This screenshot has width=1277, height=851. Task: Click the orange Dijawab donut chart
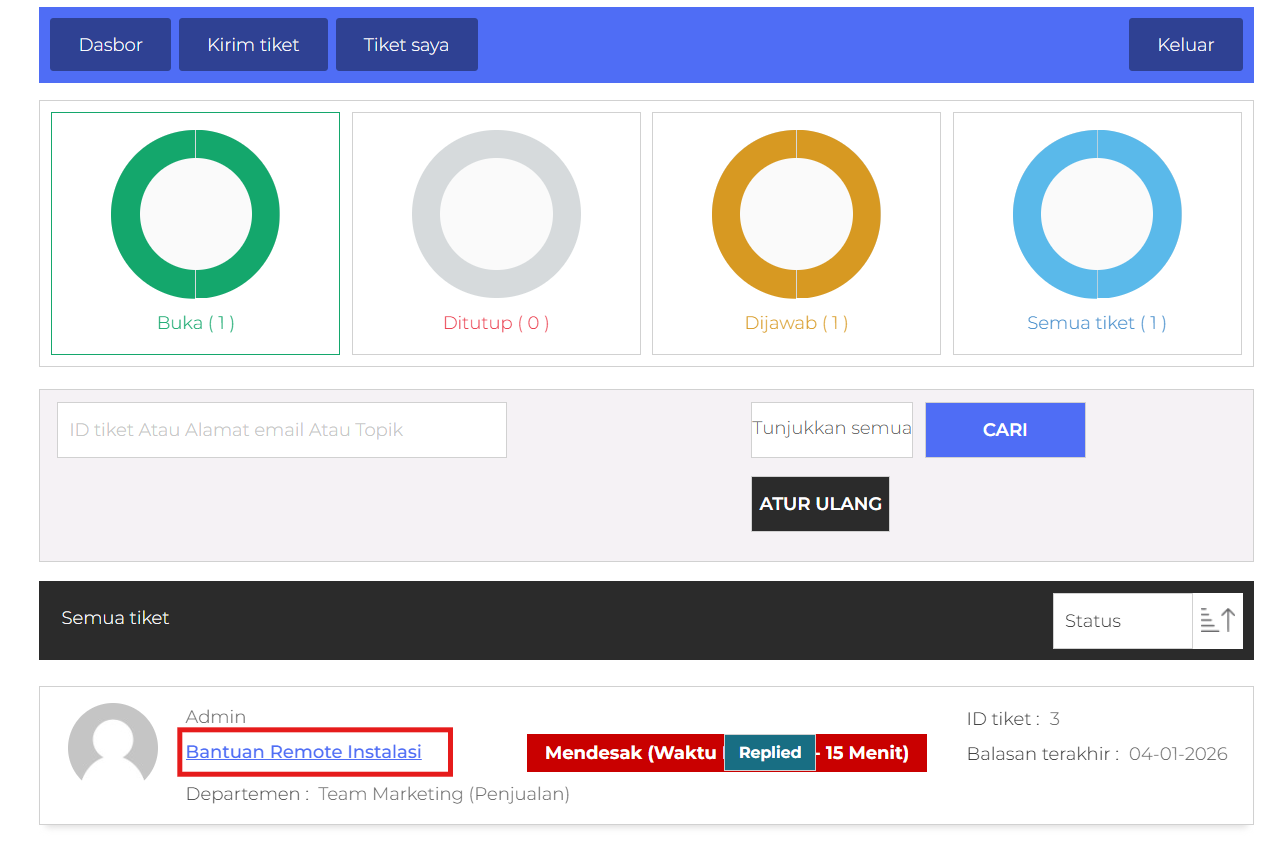[x=796, y=215]
